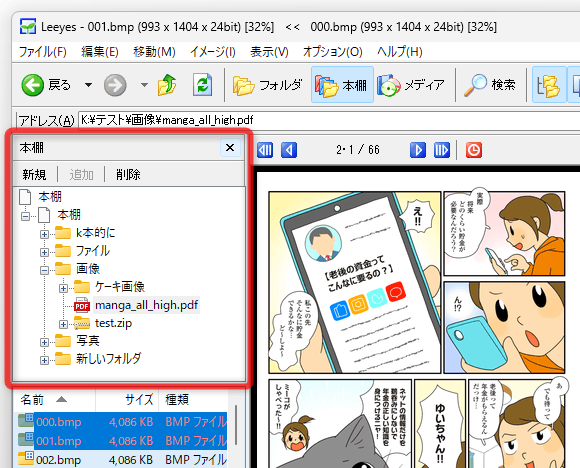Open the イメージ(I) menu
This screenshot has height=468, width=580.
213,51
